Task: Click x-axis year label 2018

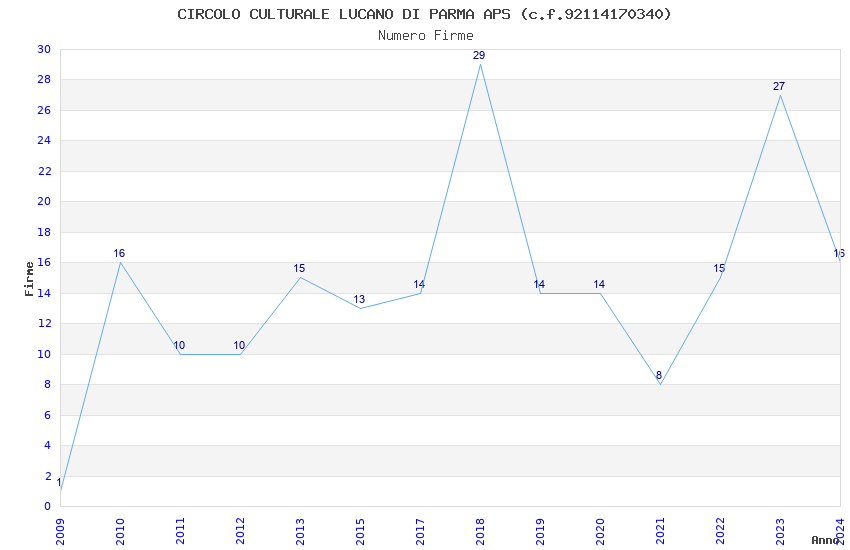Action: (480, 531)
